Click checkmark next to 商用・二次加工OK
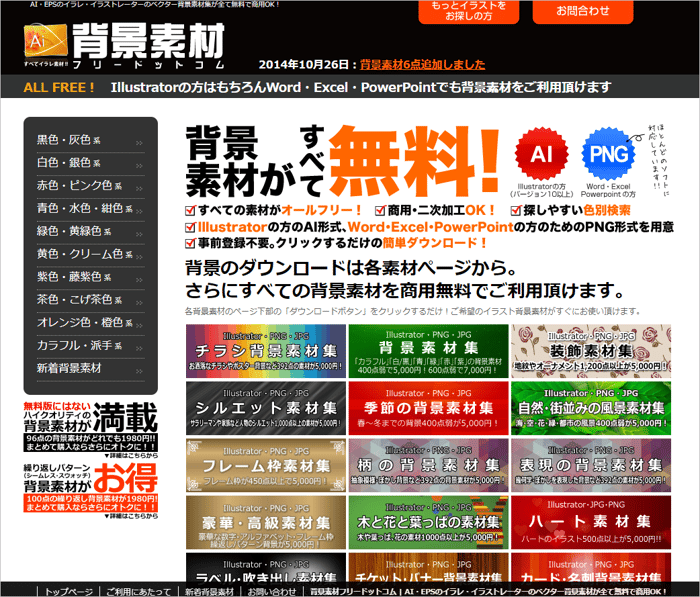 pos(380,210)
